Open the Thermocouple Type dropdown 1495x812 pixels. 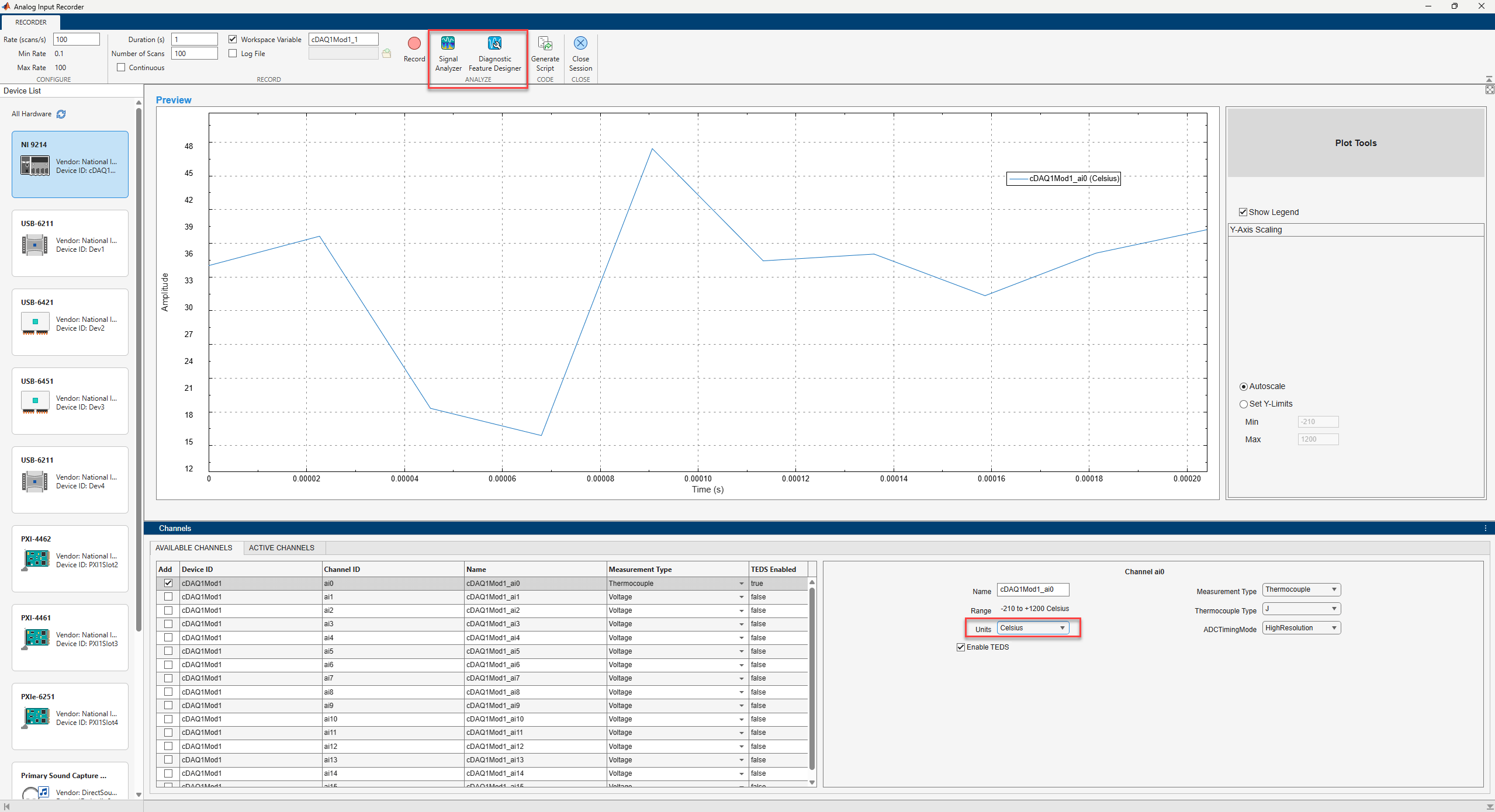(1301, 609)
